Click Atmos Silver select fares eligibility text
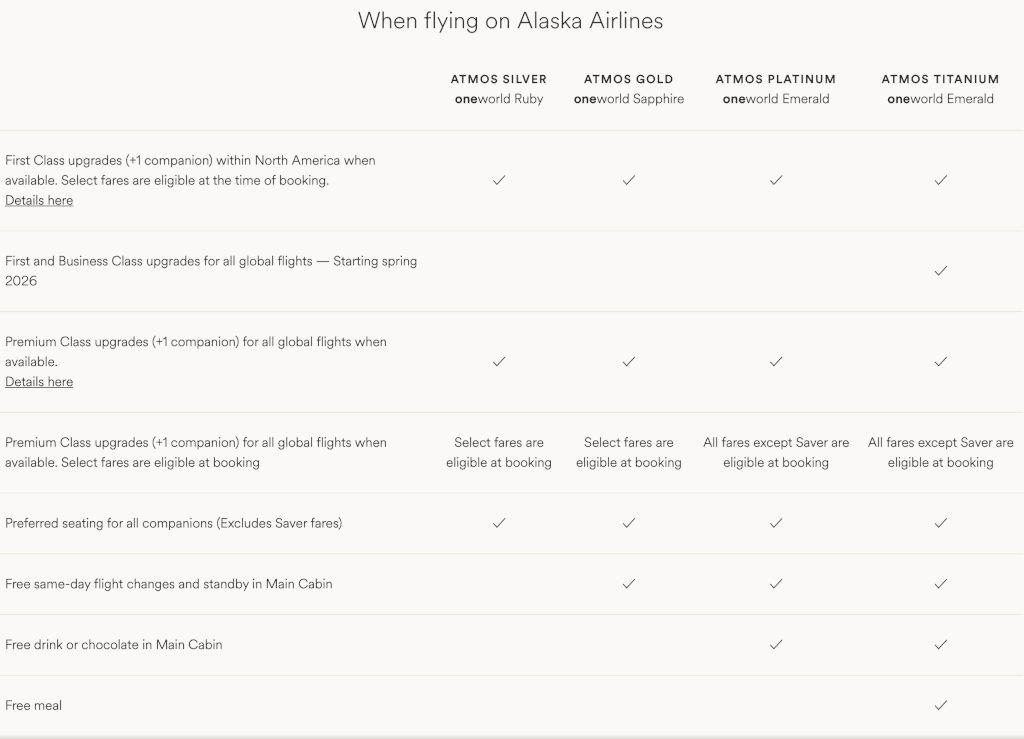Screen dimensions: 1024x739 [x=499, y=452]
